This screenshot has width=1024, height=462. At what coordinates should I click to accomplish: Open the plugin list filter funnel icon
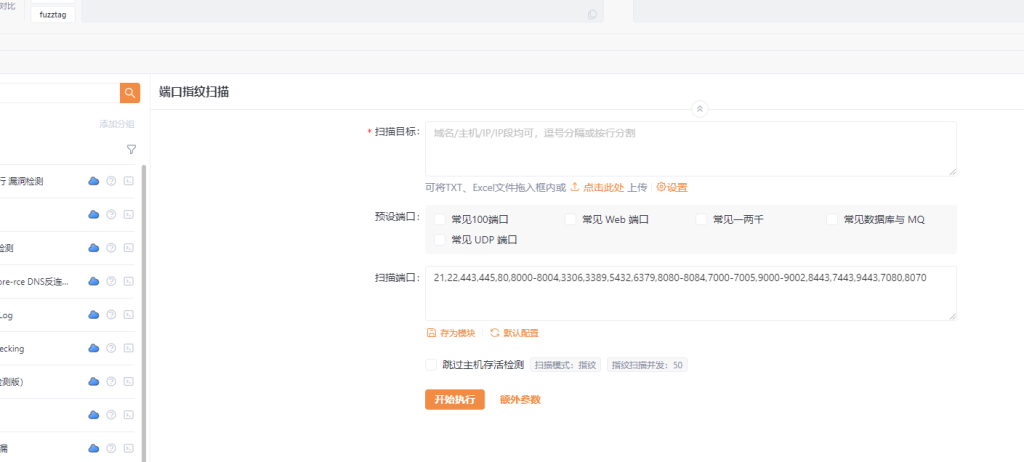pyautogui.click(x=130, y=149)
